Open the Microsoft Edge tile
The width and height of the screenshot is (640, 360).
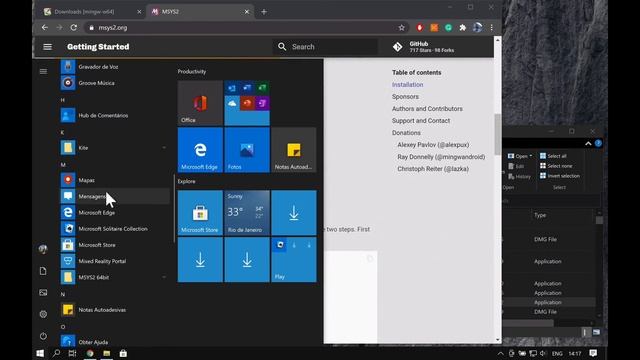point(200,150)
